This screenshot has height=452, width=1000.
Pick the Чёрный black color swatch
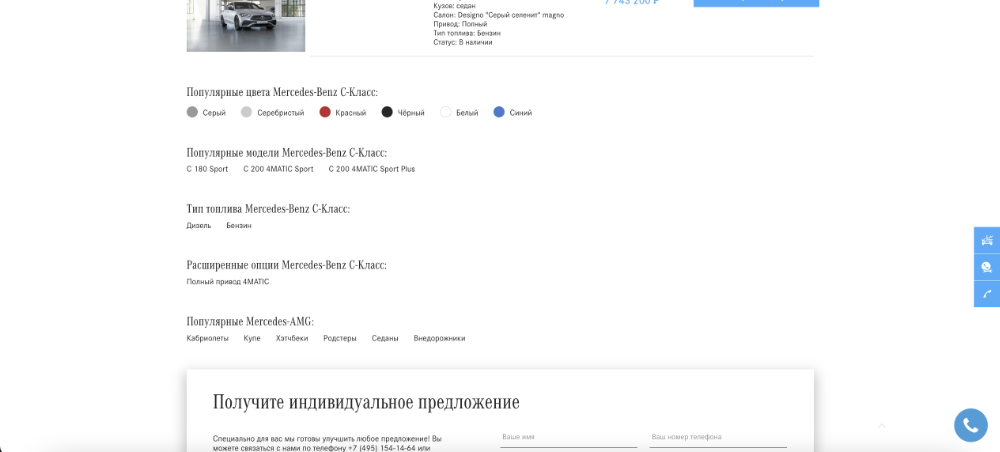coord(387,112)
